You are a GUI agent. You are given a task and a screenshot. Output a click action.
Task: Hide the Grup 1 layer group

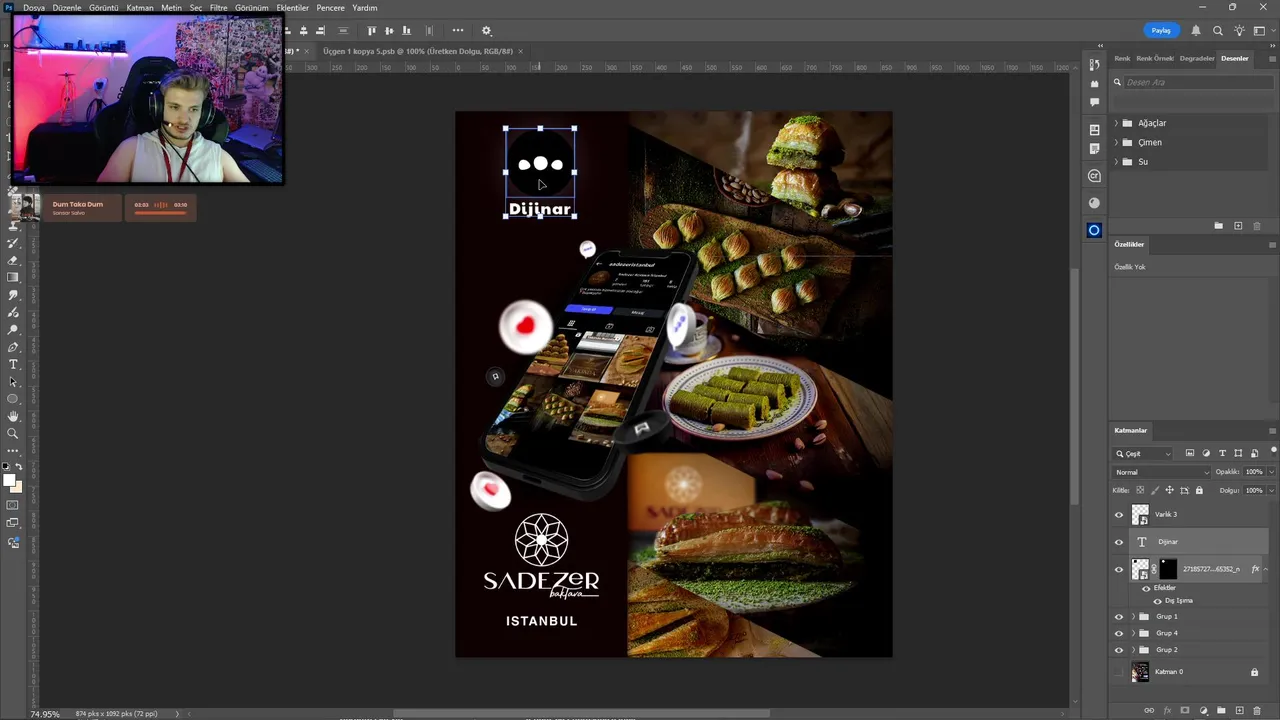1119,617
